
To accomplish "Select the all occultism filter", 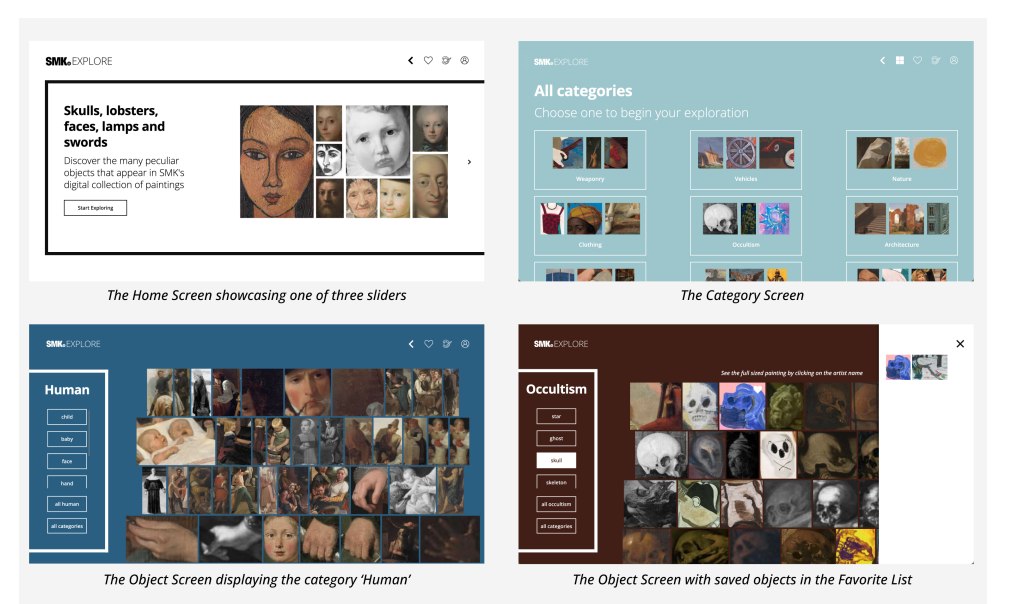I will click(556, 504).
